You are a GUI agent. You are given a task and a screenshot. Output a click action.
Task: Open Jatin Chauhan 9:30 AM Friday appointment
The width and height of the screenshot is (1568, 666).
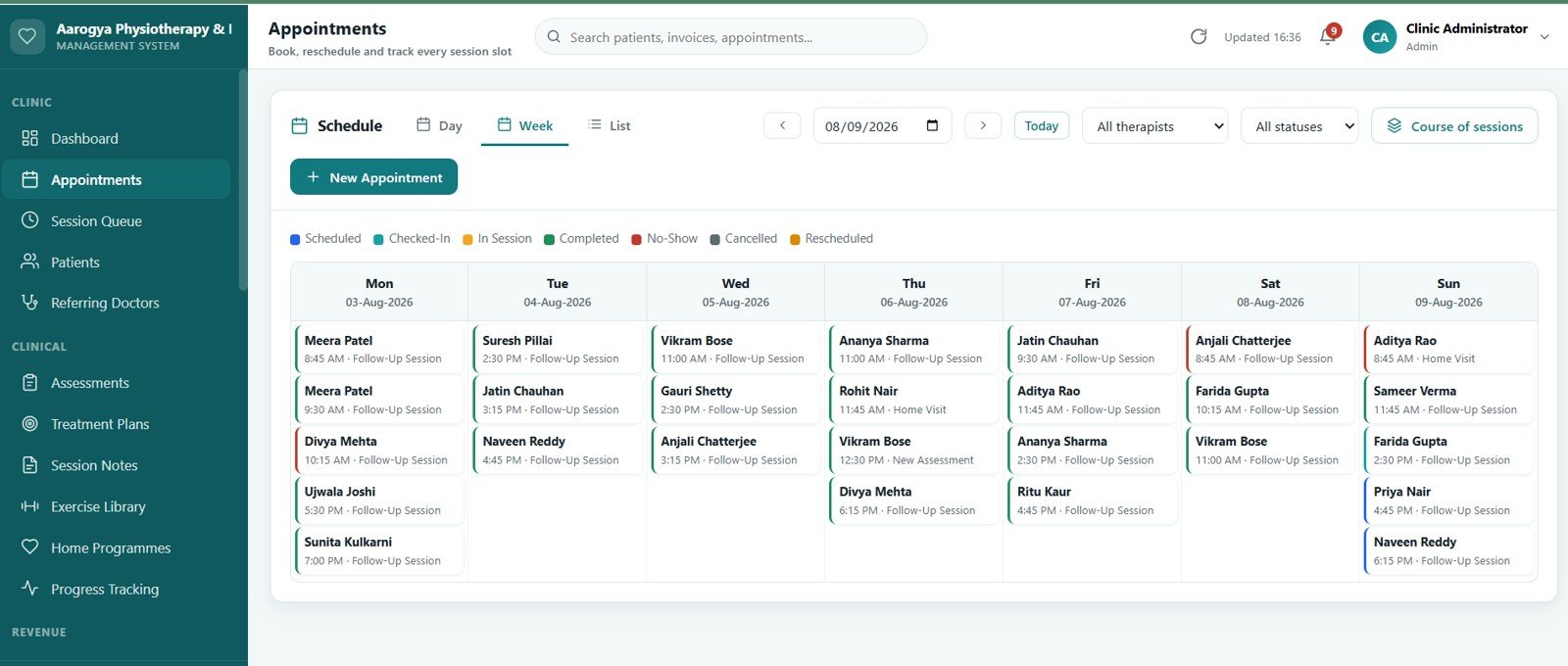(x=1093, y=349)
